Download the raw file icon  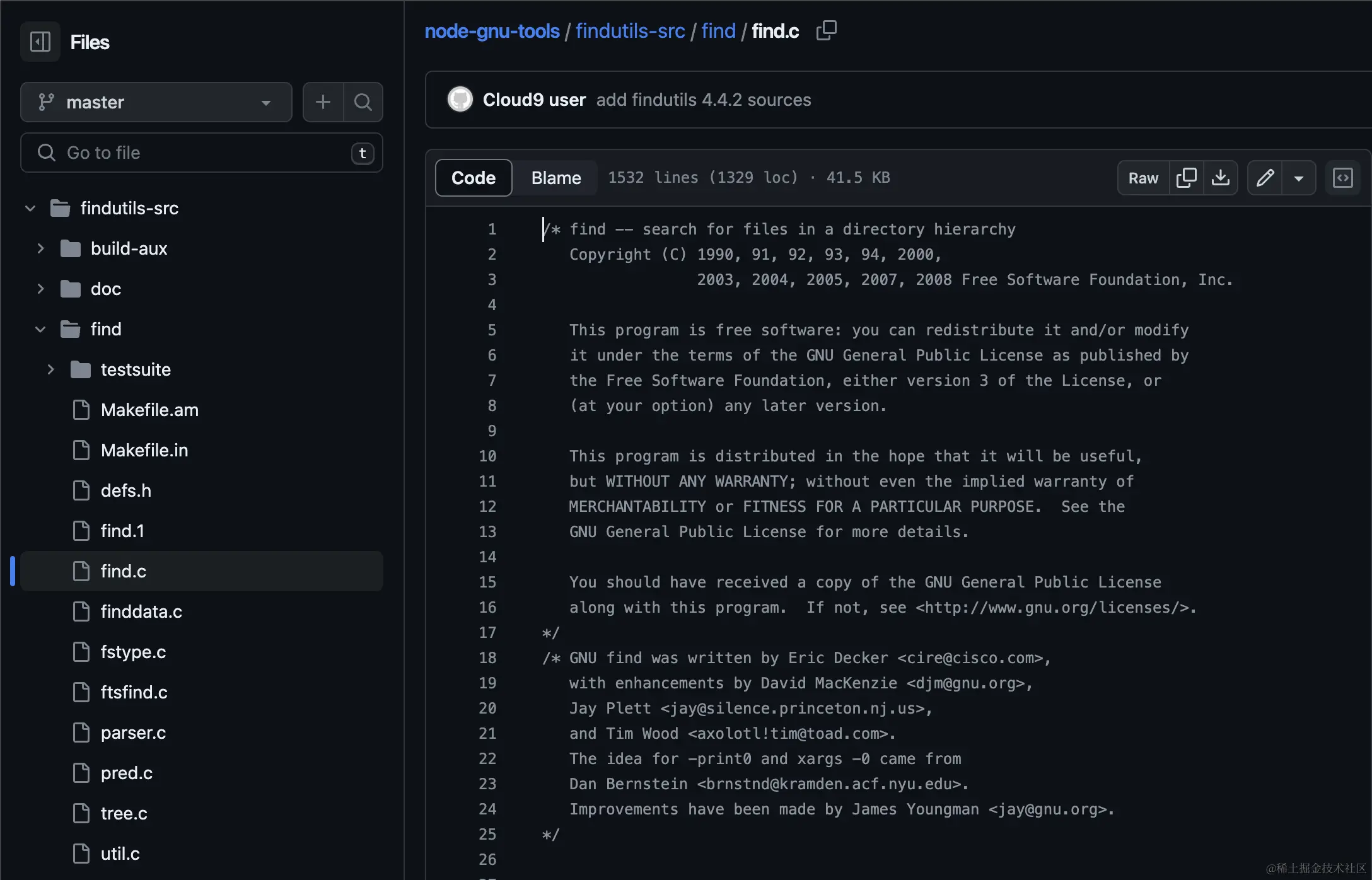[x=1221, y=178]
